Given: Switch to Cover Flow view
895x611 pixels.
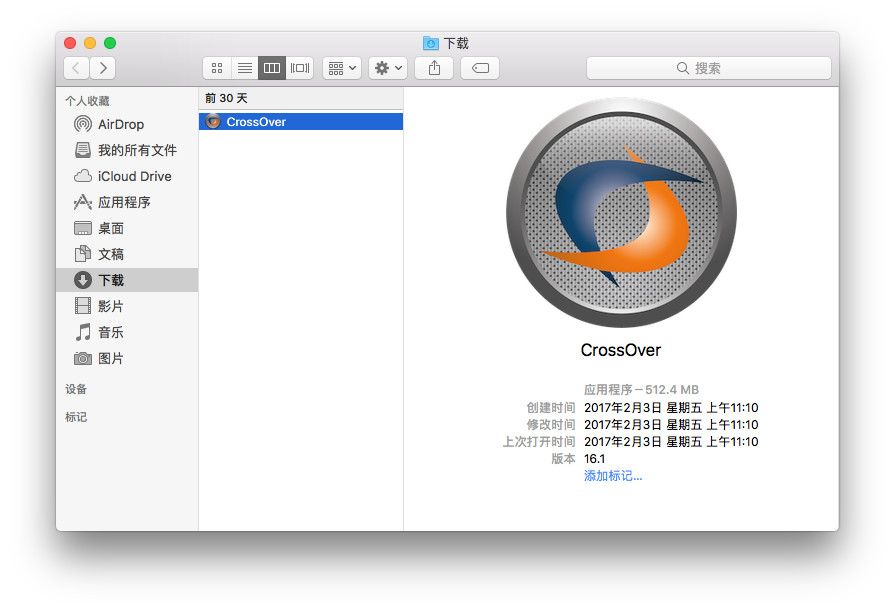Looking at the screenshot, I should pyautogui.click(x=300, y=68).
